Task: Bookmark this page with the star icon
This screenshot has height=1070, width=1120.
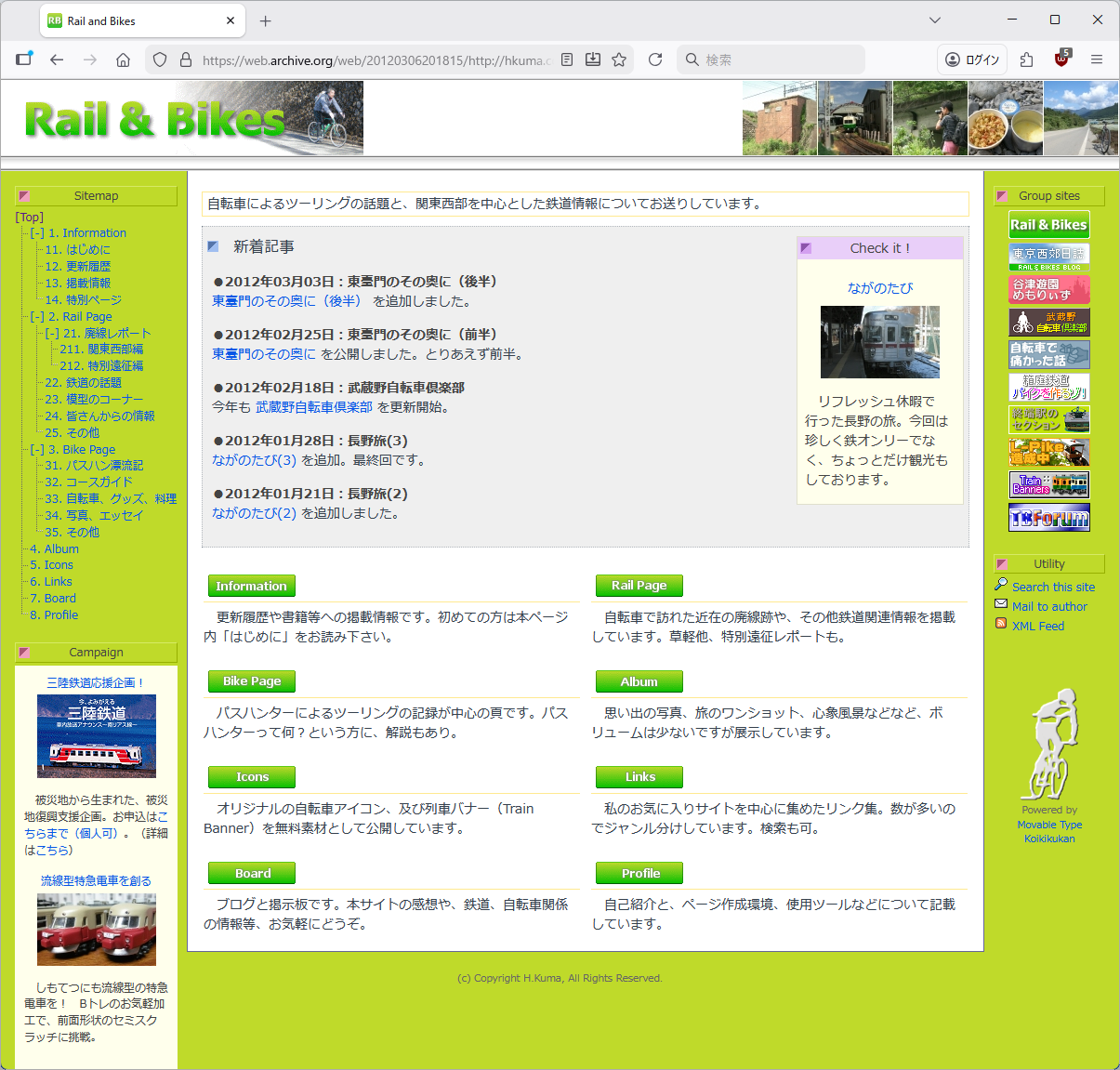Action: [x=619, y=59]
